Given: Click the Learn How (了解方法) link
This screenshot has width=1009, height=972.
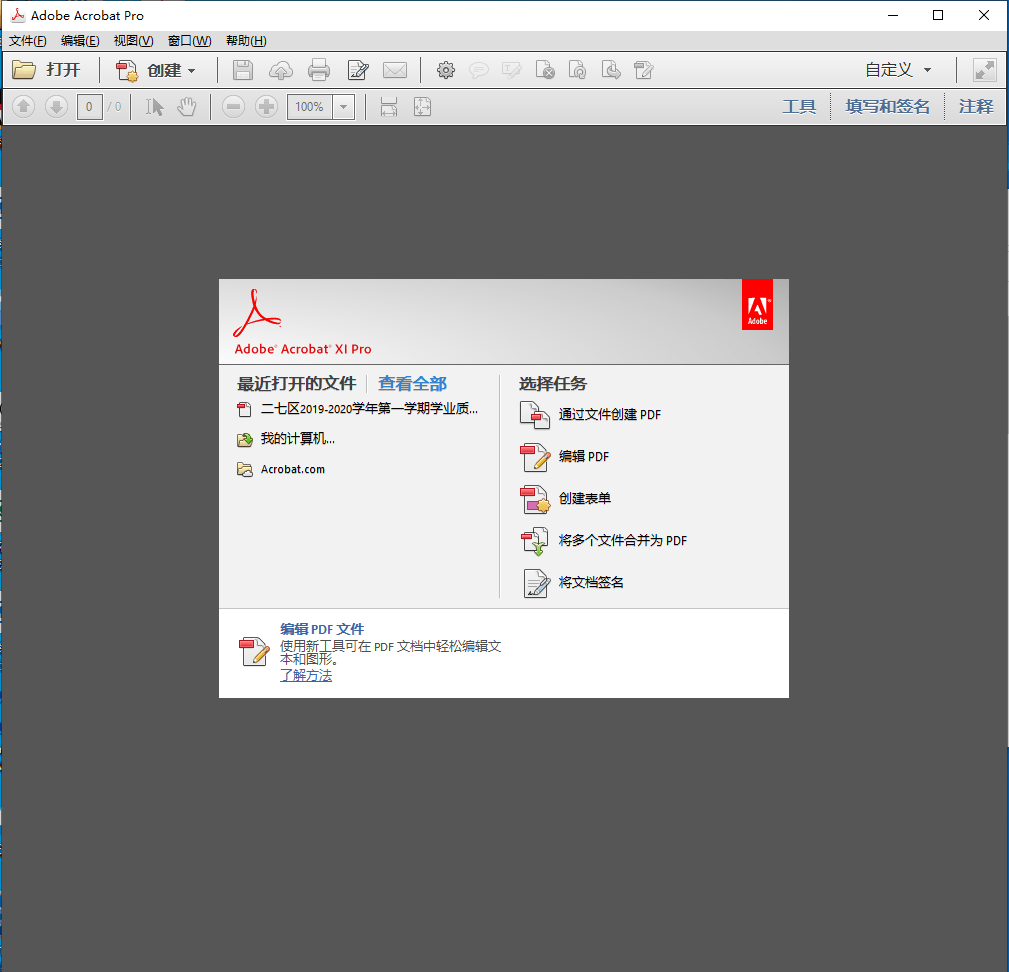Looking at the screenshot, I should point(306,676).
